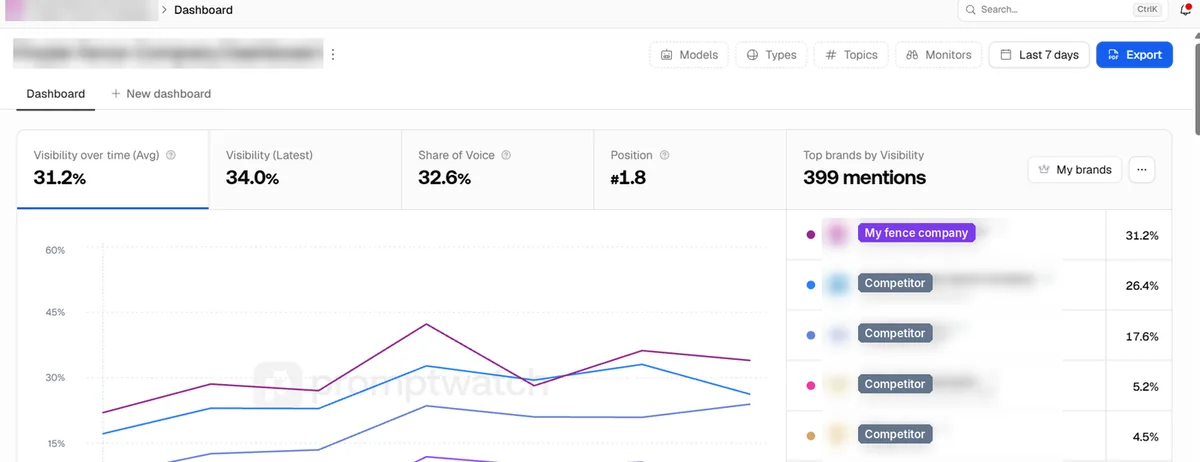The image size is (1200, 462).
Task: Click the tan dot in the 4.5% row
Action: (x=811, y=436)
